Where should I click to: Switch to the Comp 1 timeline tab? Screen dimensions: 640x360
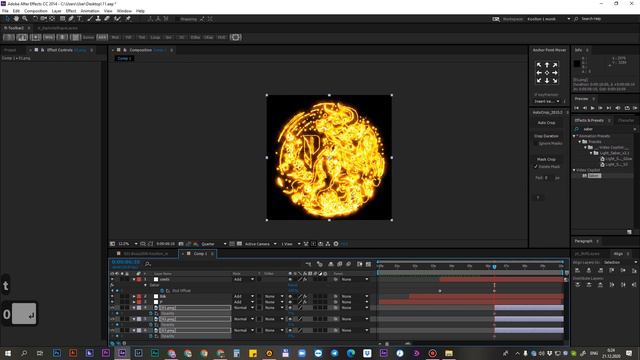(200, 254)
